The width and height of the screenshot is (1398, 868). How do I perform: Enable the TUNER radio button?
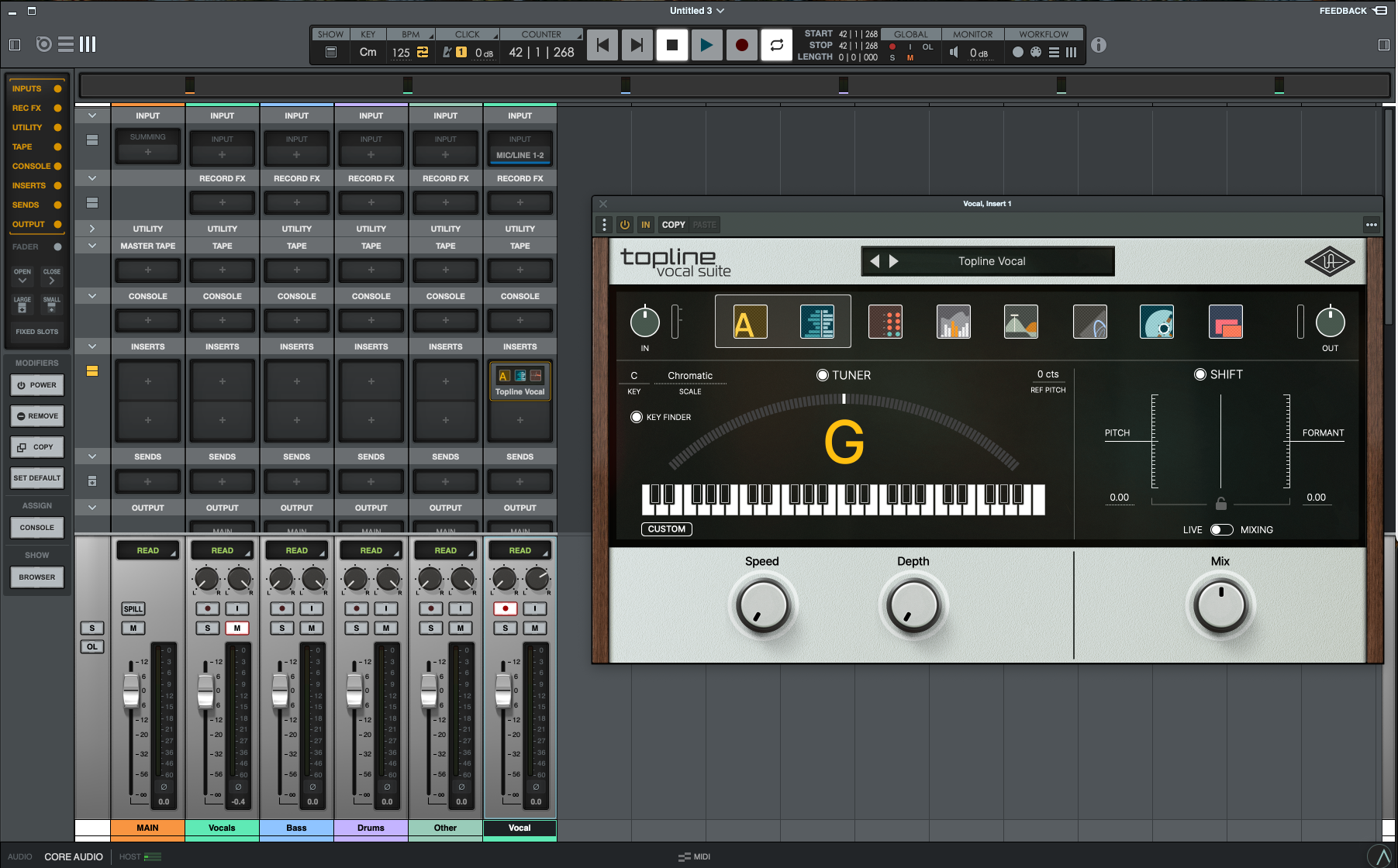[x=823, y=375]
